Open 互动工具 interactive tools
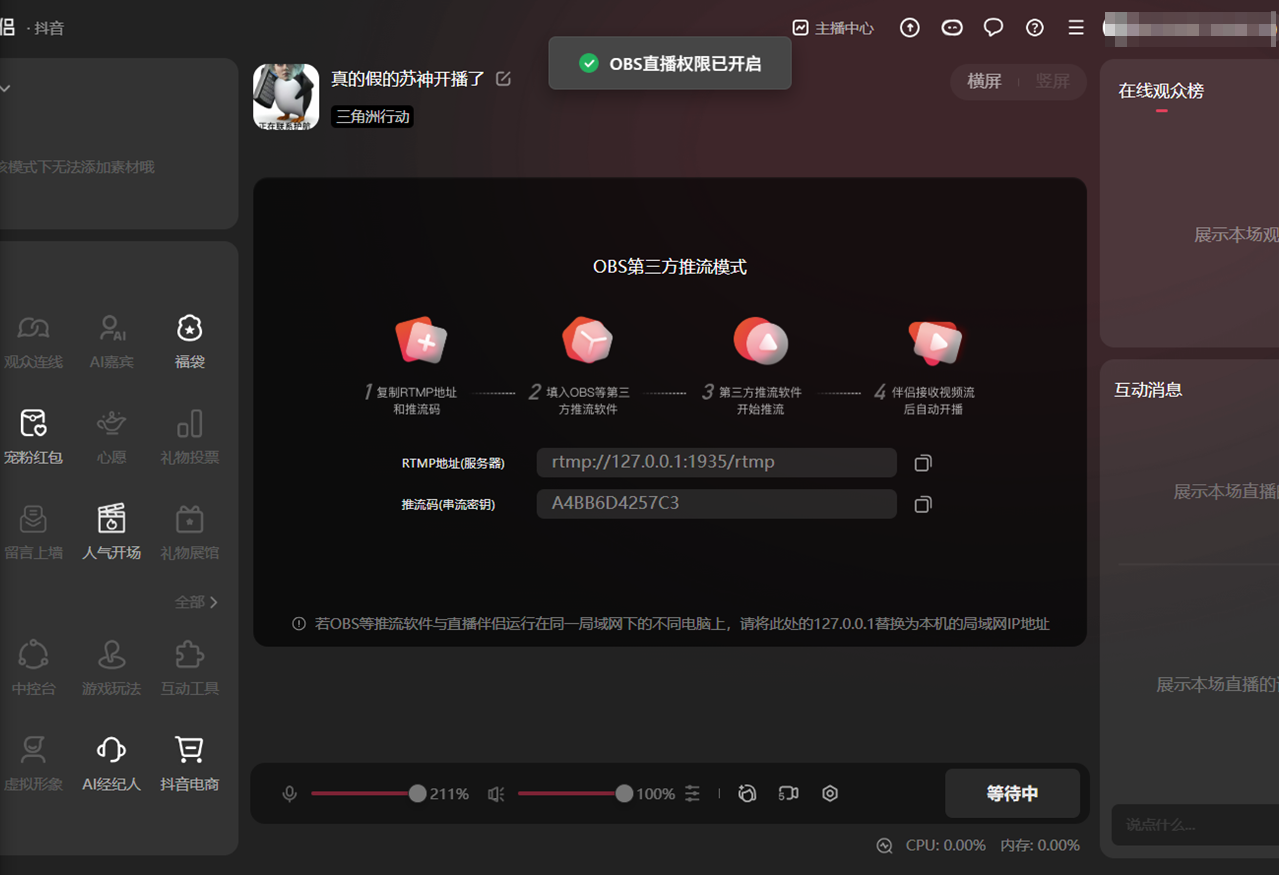1279x875 pixels. 190,668
